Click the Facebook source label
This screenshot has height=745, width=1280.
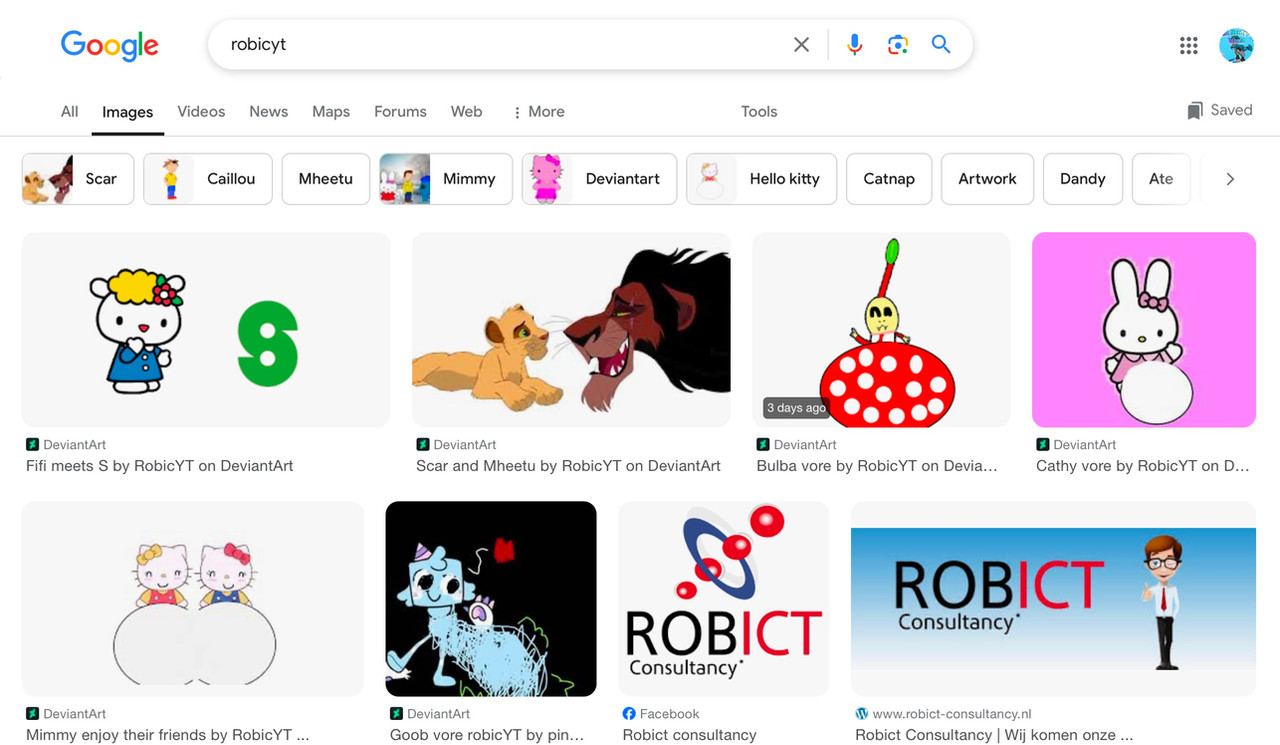click(661, 714)
